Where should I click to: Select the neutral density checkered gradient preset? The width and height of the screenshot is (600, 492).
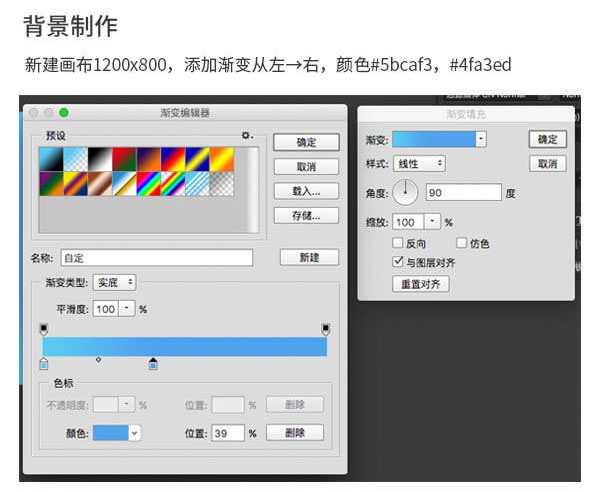click(222, 184)
